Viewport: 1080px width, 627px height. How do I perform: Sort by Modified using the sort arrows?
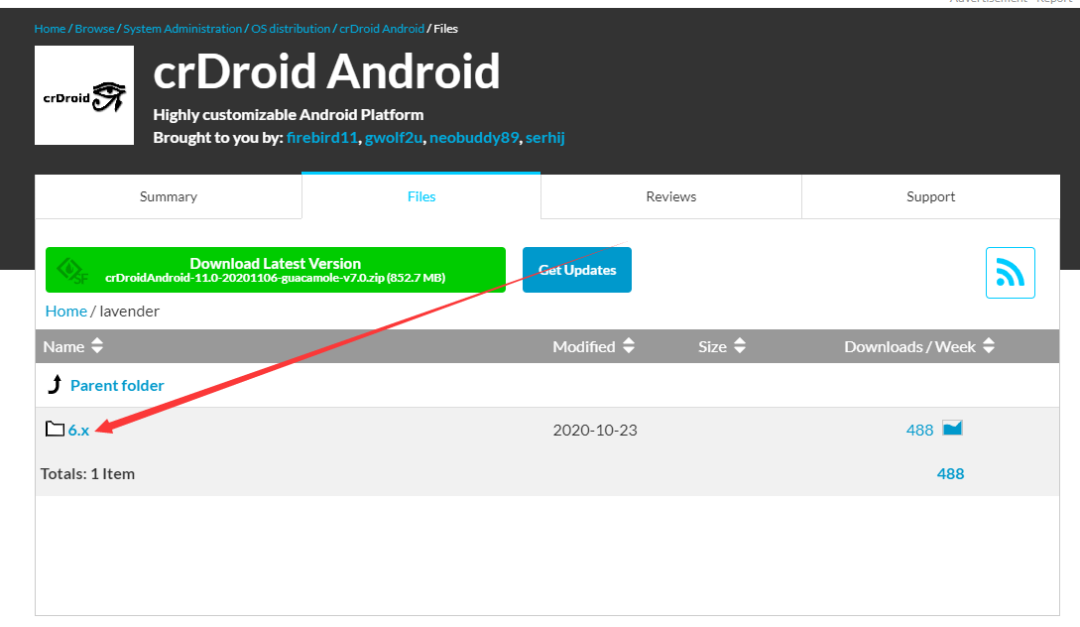628,346
